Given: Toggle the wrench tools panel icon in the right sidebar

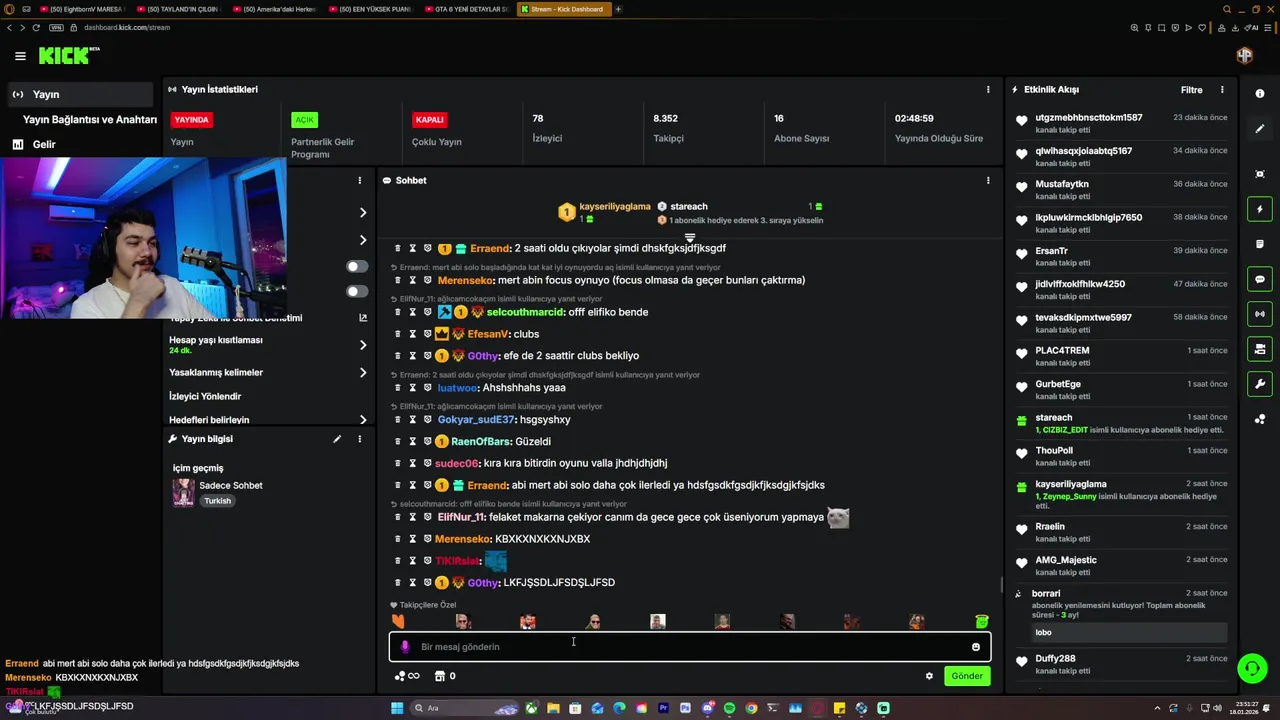Looking at the screenshot, I should point(1260,384).
